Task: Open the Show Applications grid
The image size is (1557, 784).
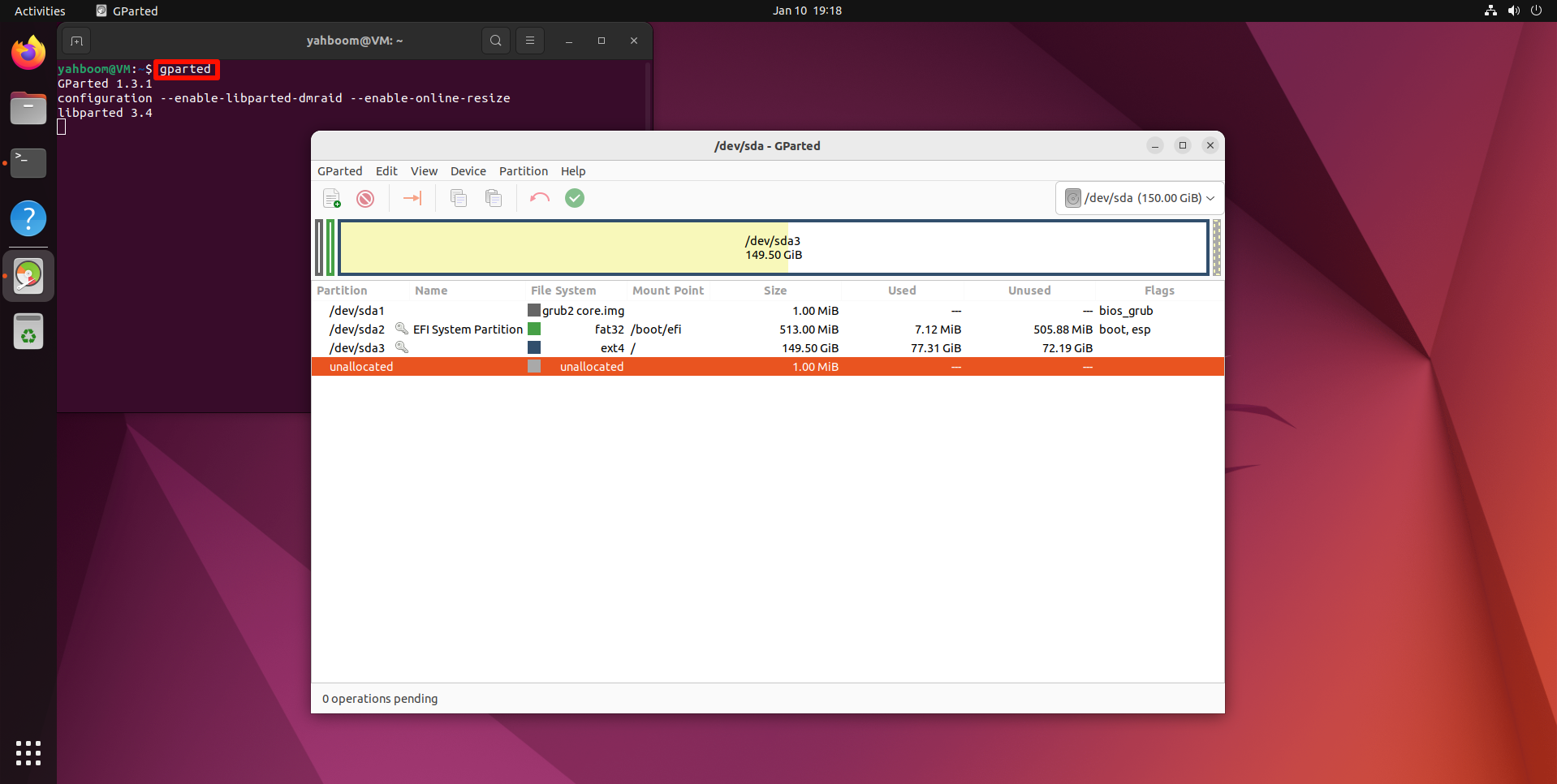Action: (28, 753)
